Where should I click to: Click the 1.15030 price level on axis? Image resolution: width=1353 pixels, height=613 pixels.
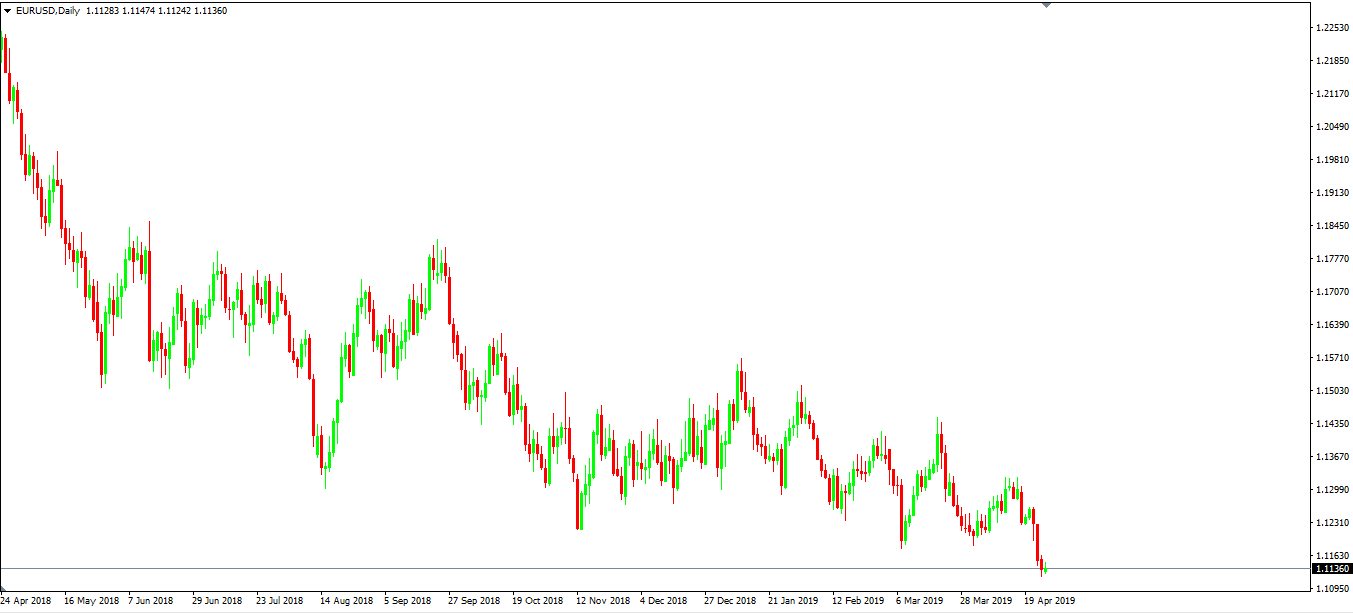(x=1332, y=391)
